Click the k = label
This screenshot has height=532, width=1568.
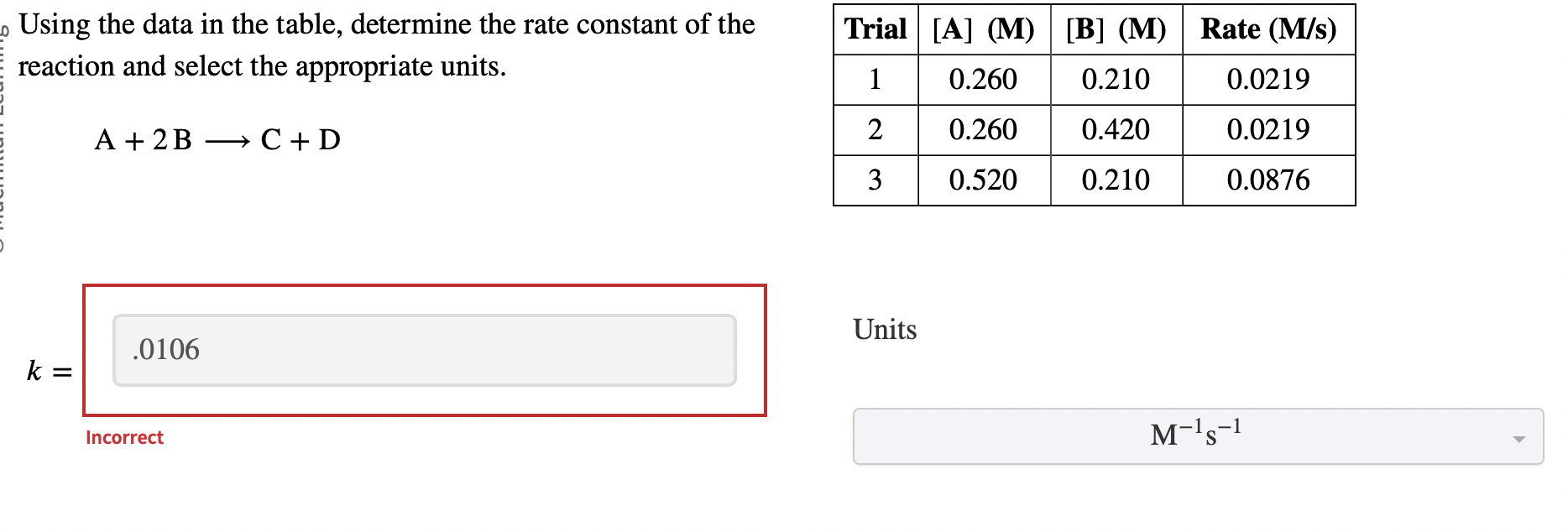[x=48, y=370]
